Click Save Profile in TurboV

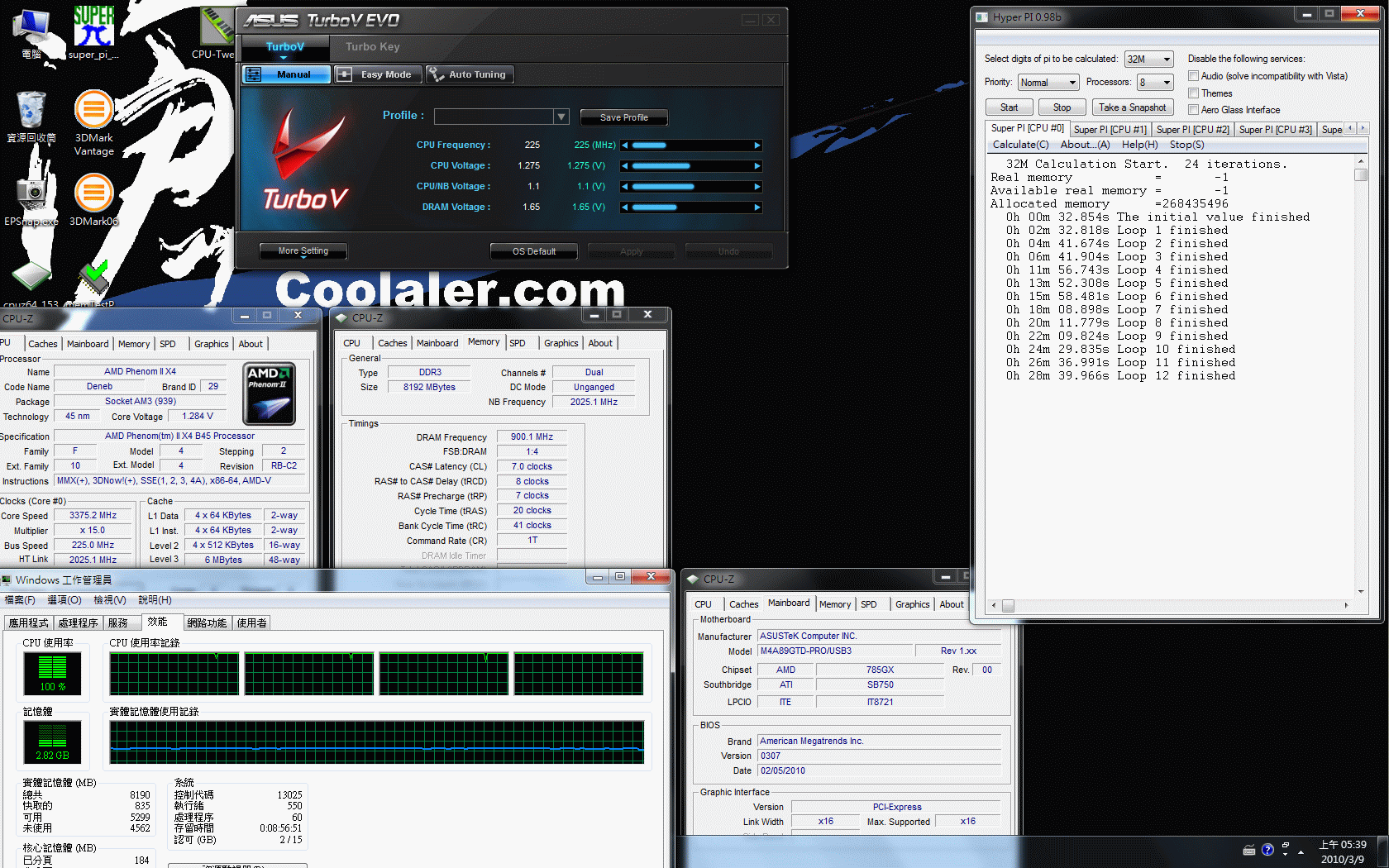(623, 117)
